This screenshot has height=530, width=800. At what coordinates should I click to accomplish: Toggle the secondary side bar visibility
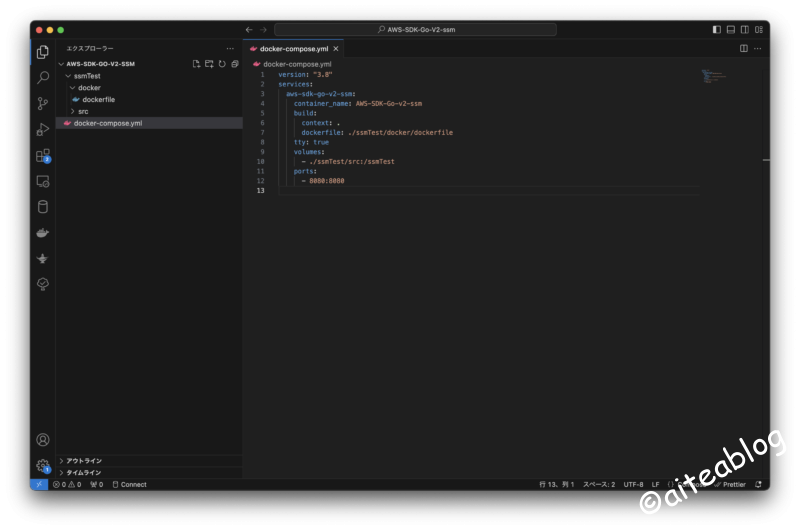[745, 30]
